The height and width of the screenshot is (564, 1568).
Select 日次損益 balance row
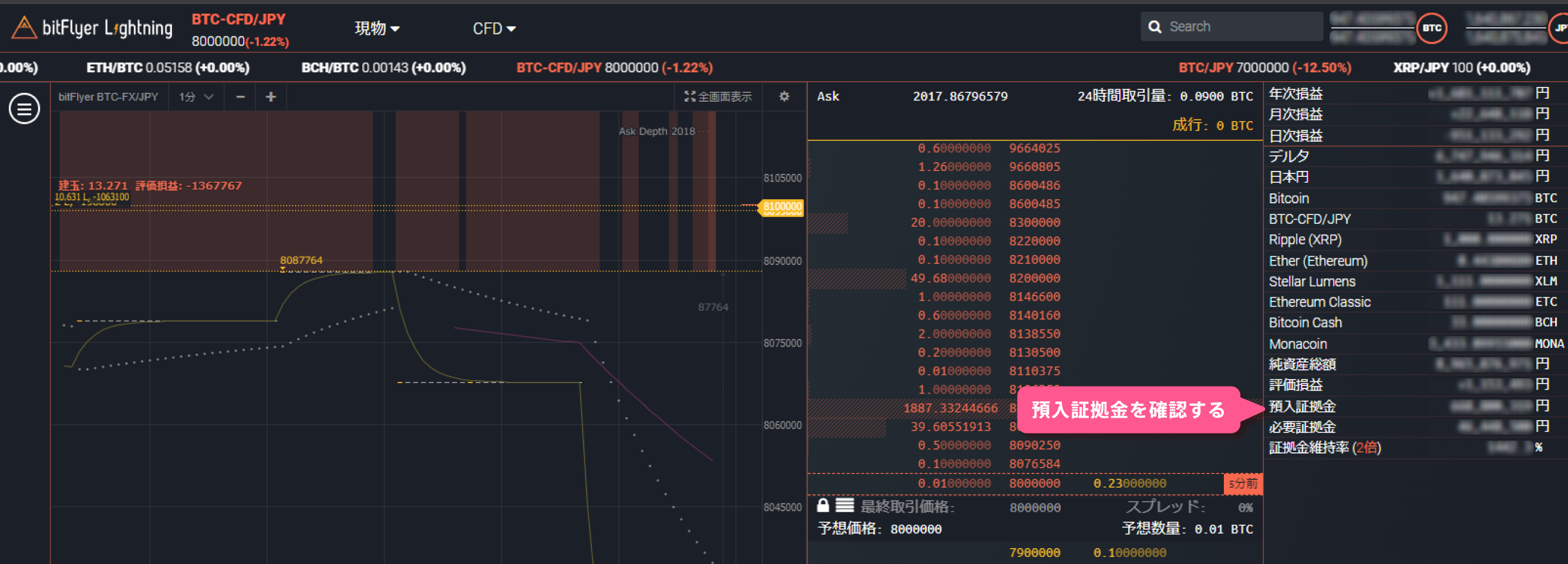tap(1415, 135)
